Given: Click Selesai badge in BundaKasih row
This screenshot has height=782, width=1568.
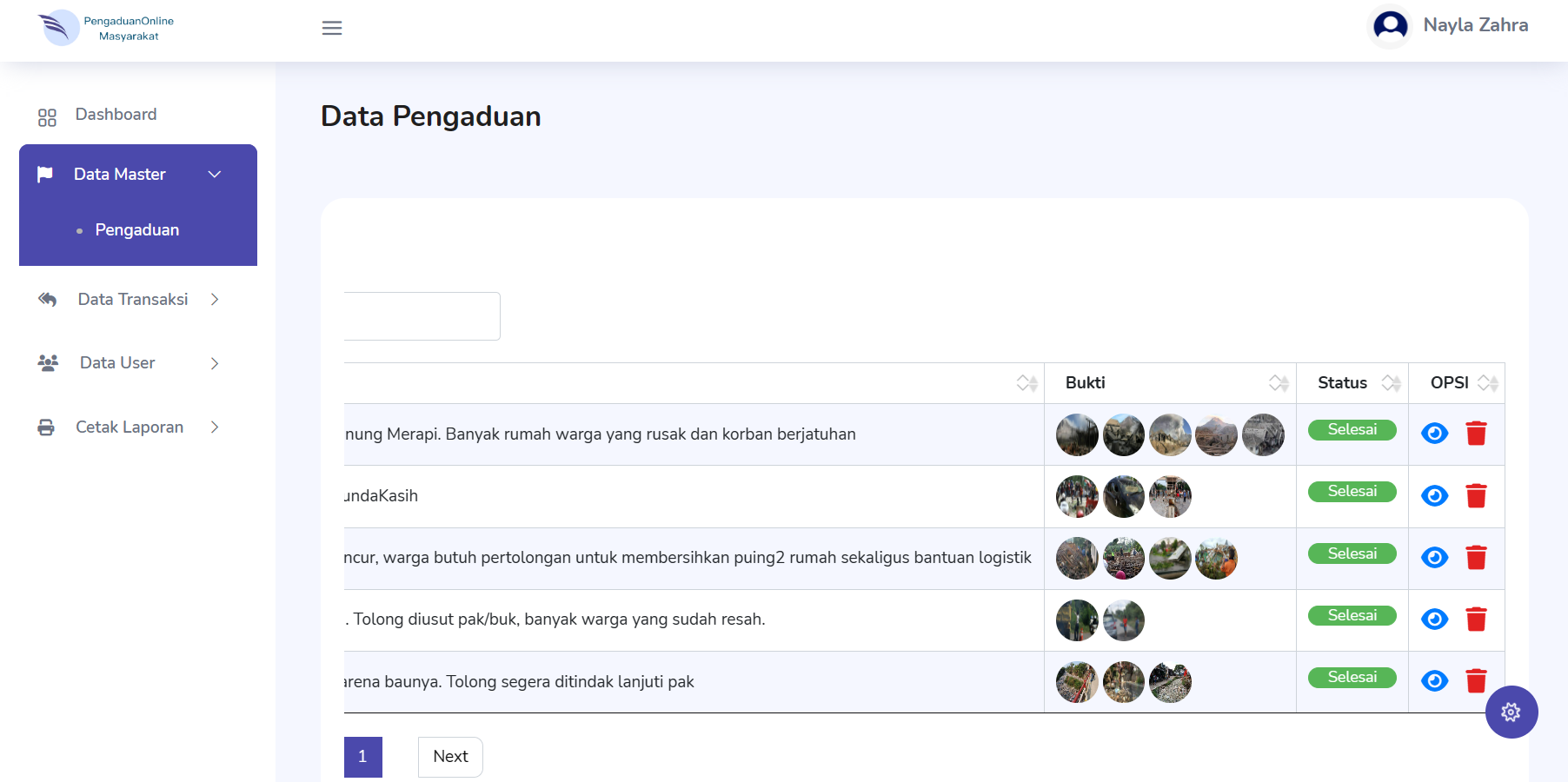Looking at the screenshot, I should point(1352,491).
